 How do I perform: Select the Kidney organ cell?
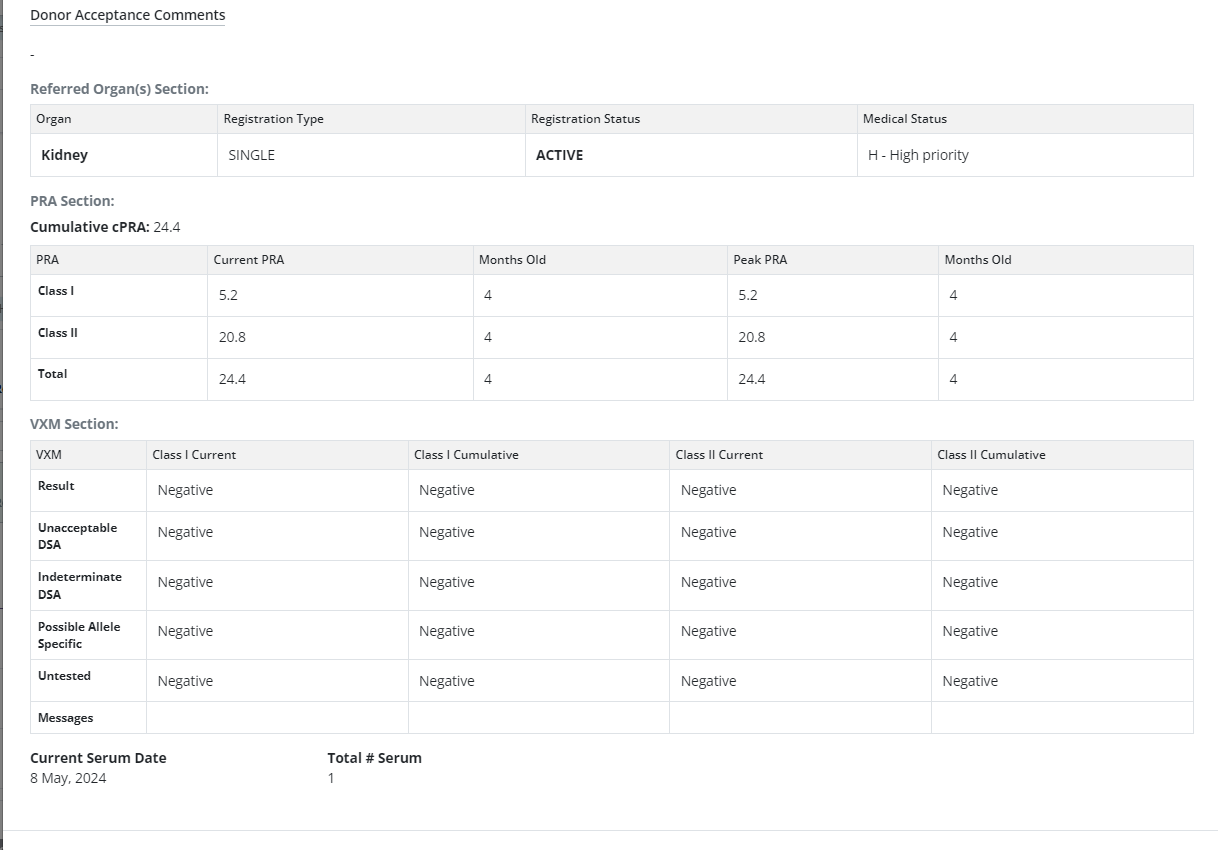pyautogui.click(x=64, y=155)
